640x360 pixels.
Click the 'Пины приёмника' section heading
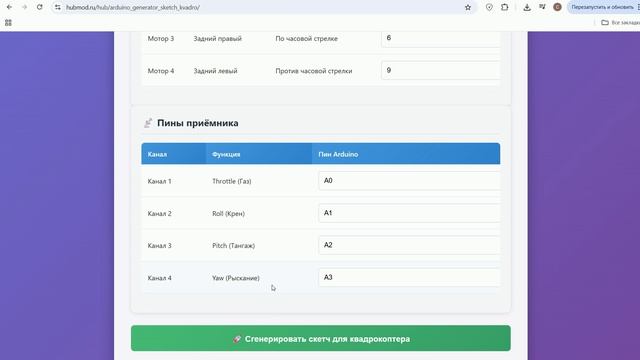198,123
